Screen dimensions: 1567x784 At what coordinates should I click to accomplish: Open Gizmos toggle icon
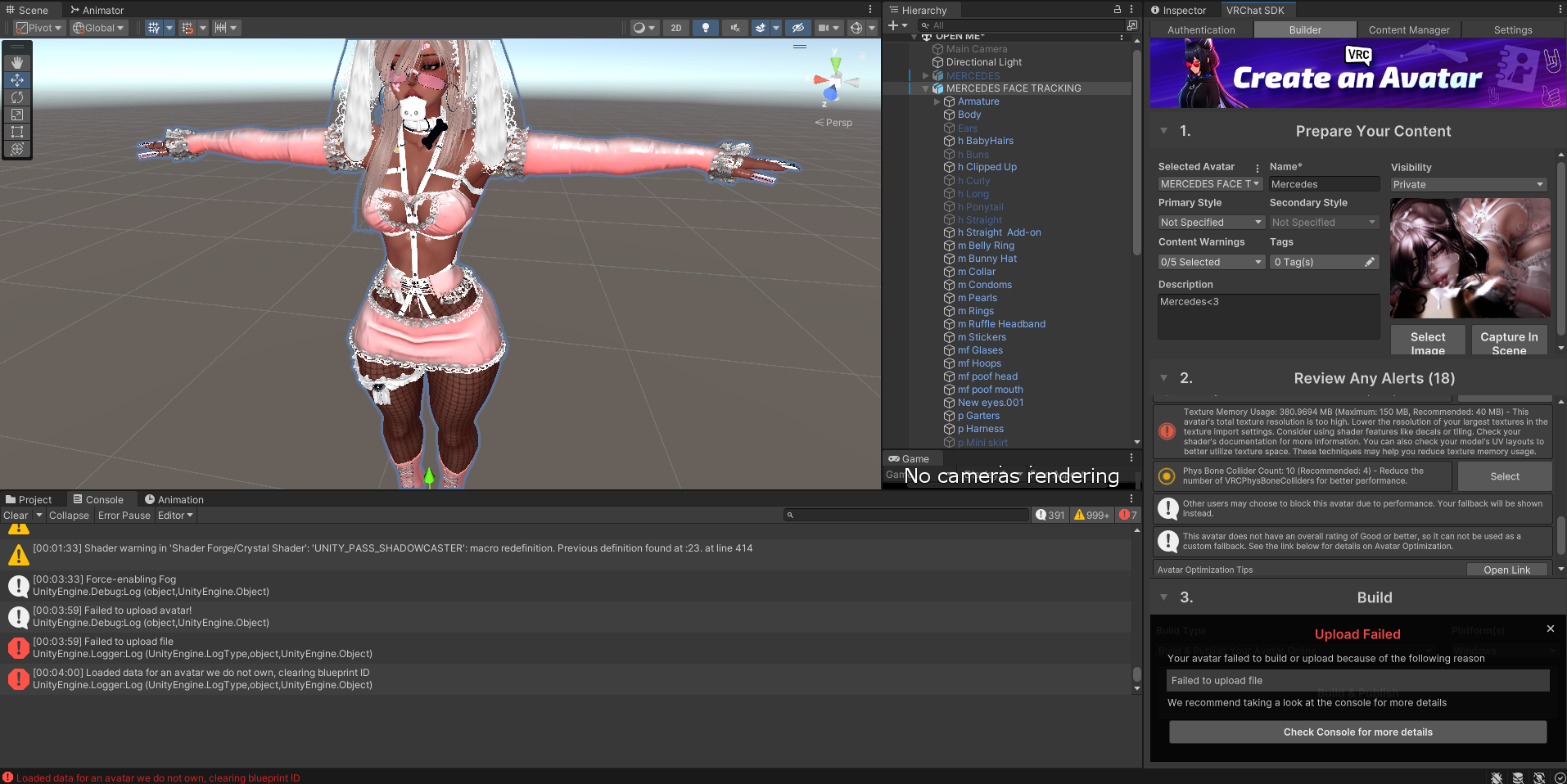[x=856, y=28]
